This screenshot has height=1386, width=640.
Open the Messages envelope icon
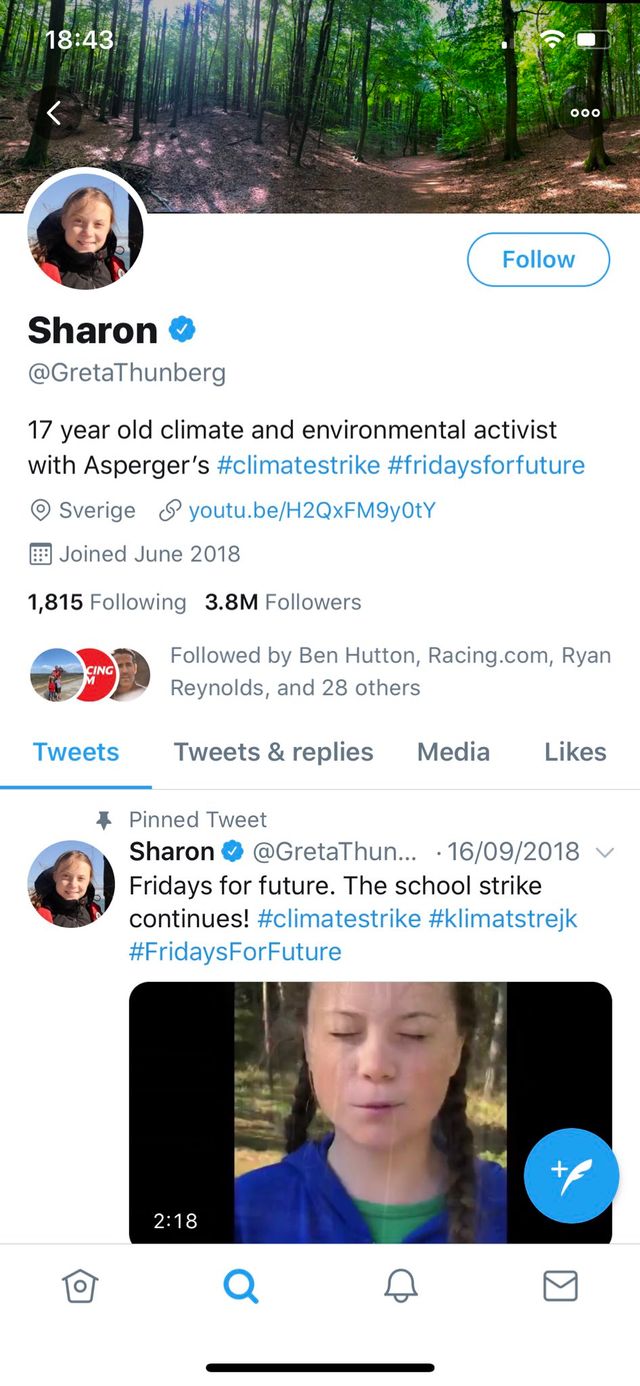(x=560, y=1286)
